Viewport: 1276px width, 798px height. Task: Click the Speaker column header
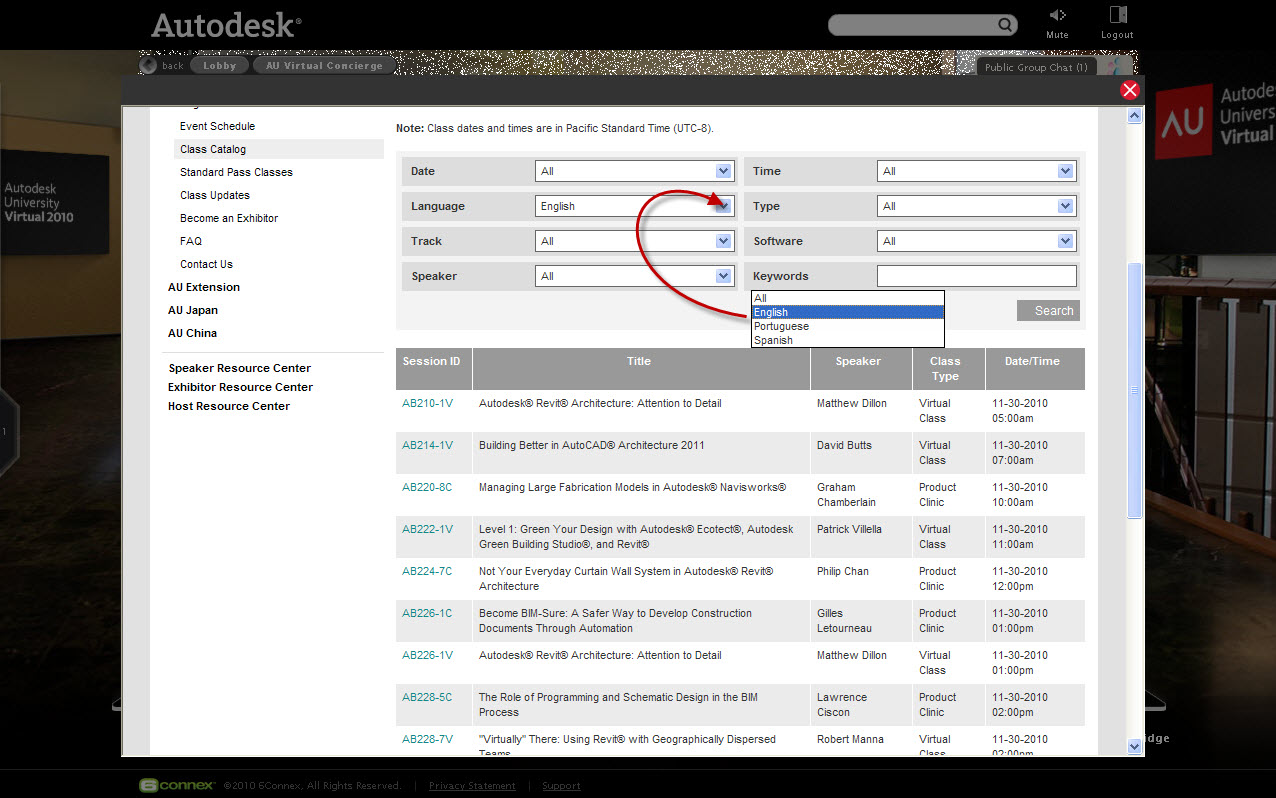click(x=861, y=368)
